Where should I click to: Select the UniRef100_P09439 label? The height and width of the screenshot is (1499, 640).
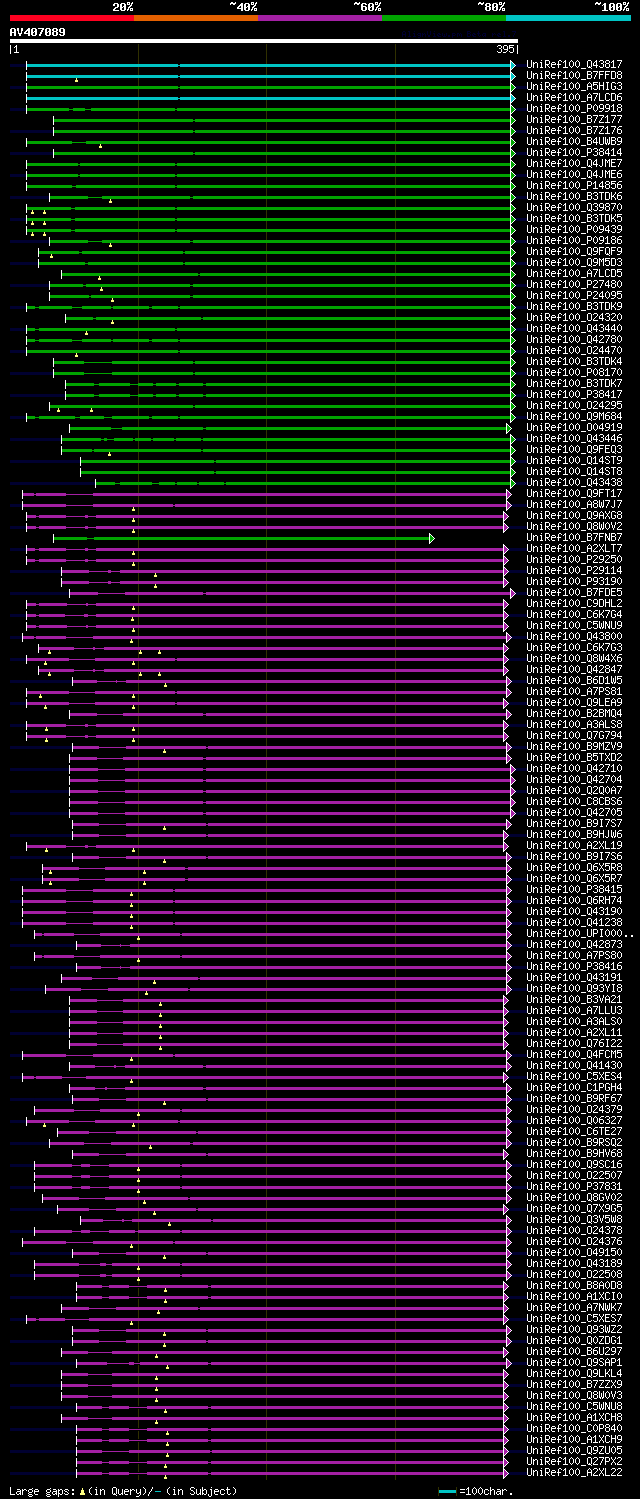(x=575, y=230)
